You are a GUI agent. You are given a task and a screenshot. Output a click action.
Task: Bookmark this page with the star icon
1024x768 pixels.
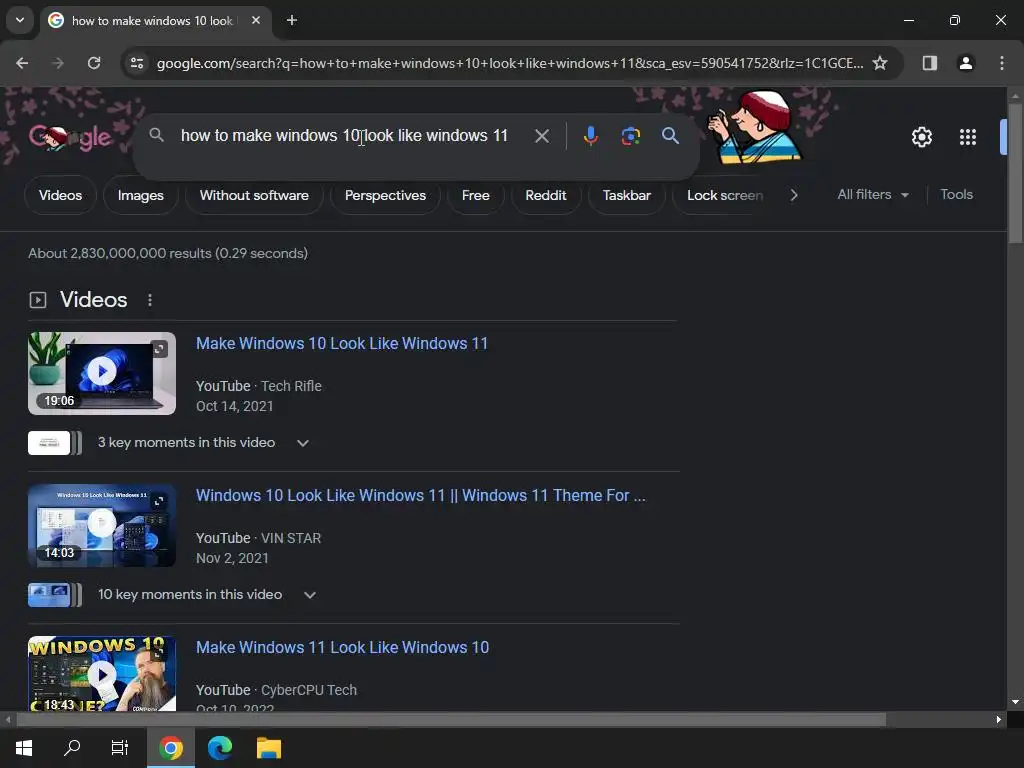pyautogui.click(x=880, y=63)
